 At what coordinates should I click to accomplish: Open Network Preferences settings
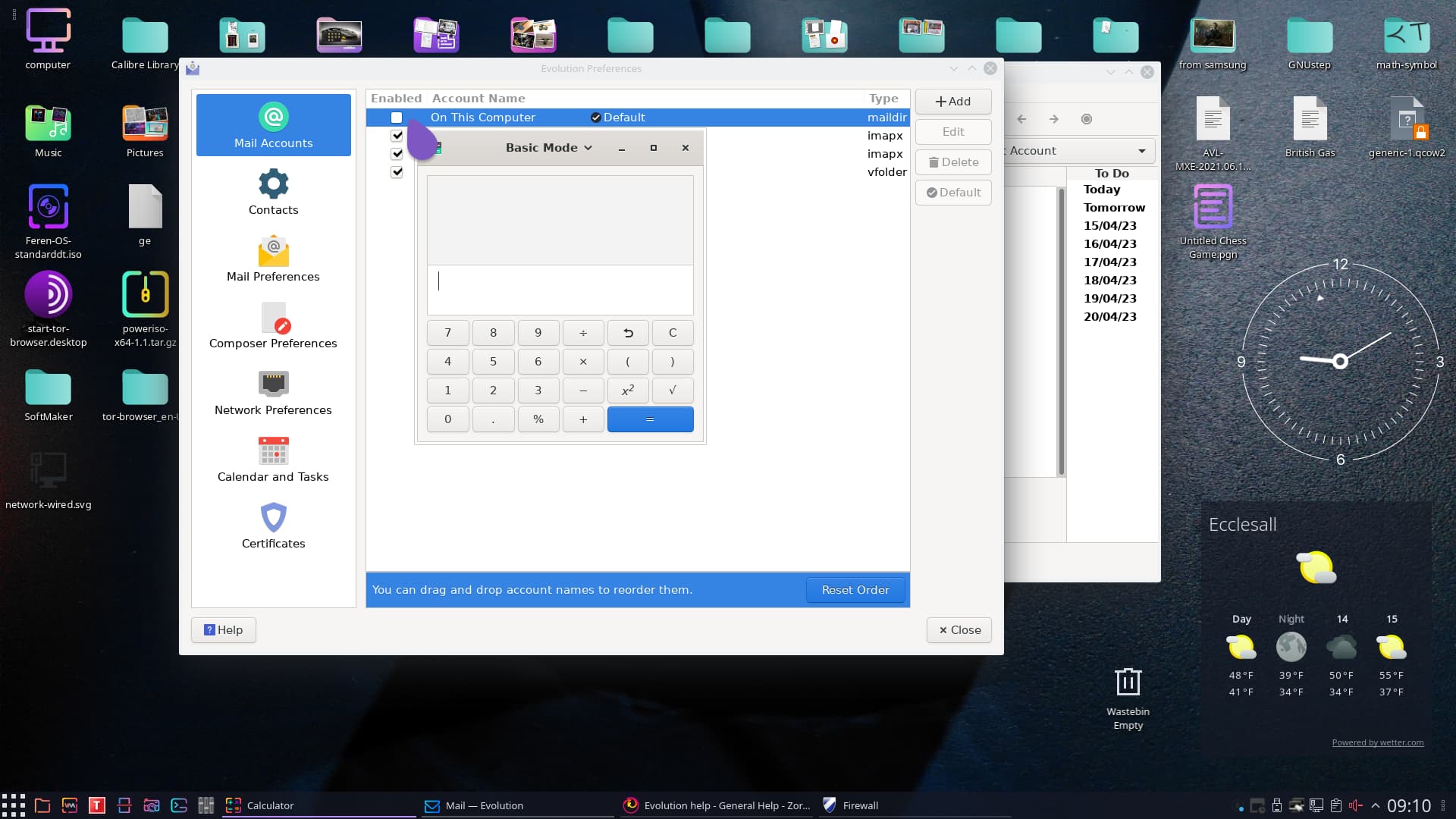273,392
